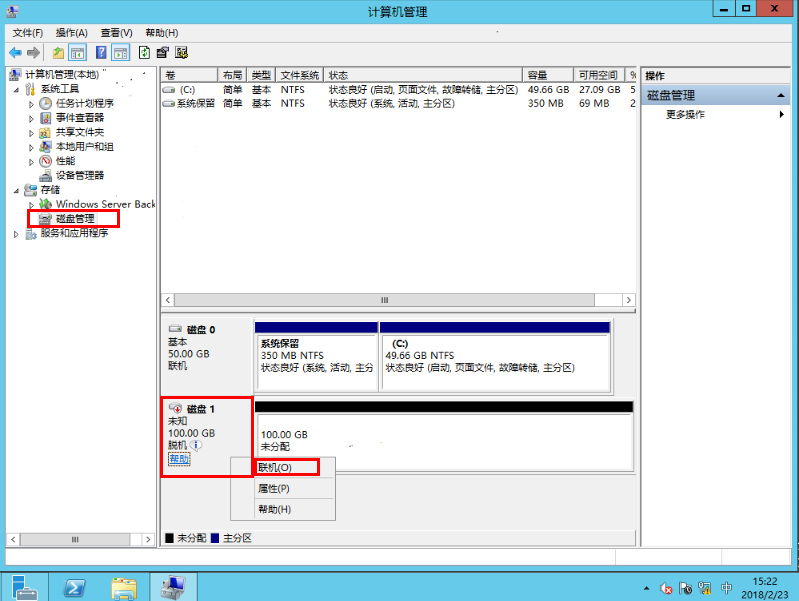Select the (C:) volume row
Viewport: 799px width, 601px height.
pos(398,90)
